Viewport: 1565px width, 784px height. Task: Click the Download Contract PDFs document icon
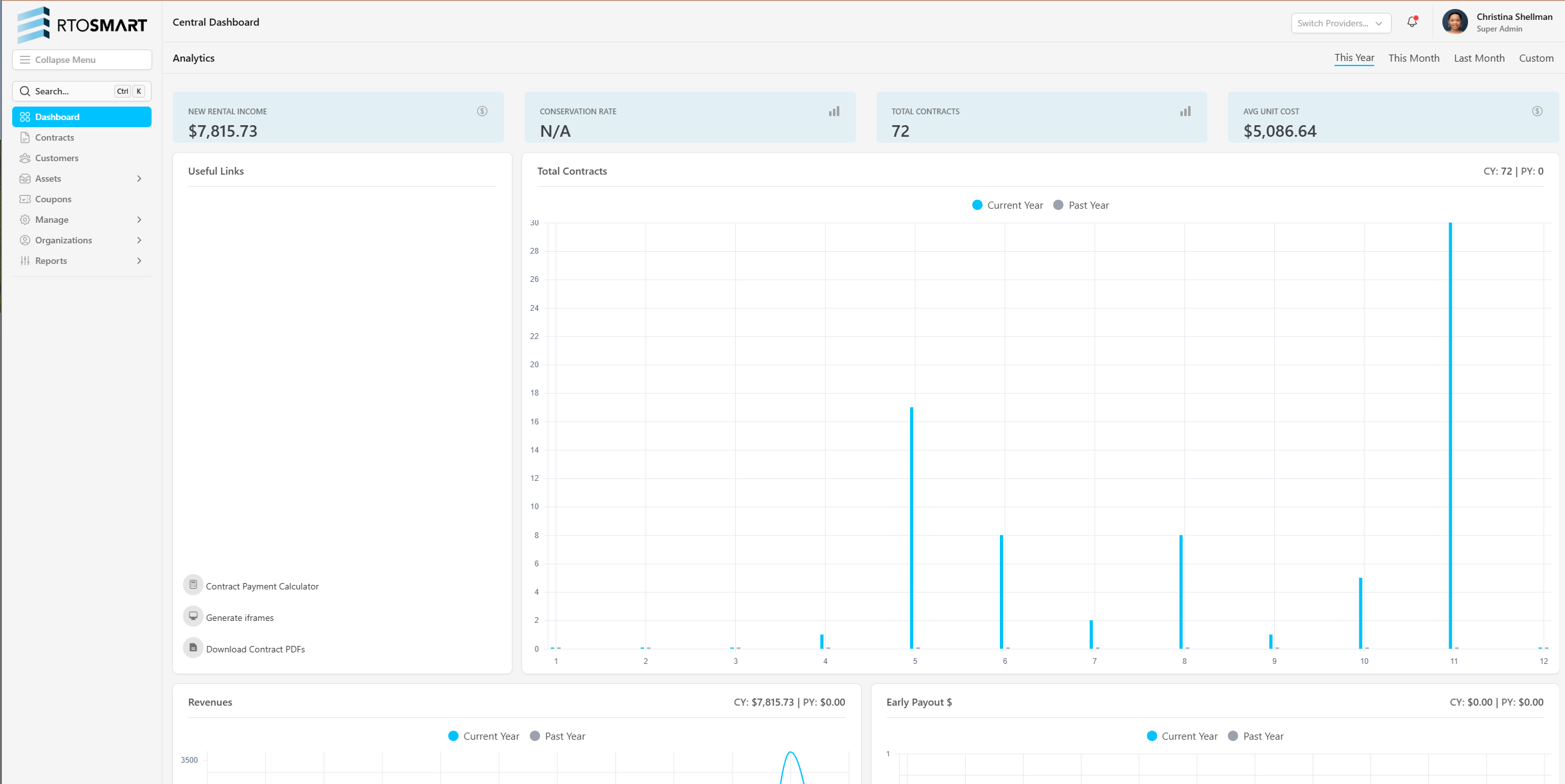pos(193,648)
